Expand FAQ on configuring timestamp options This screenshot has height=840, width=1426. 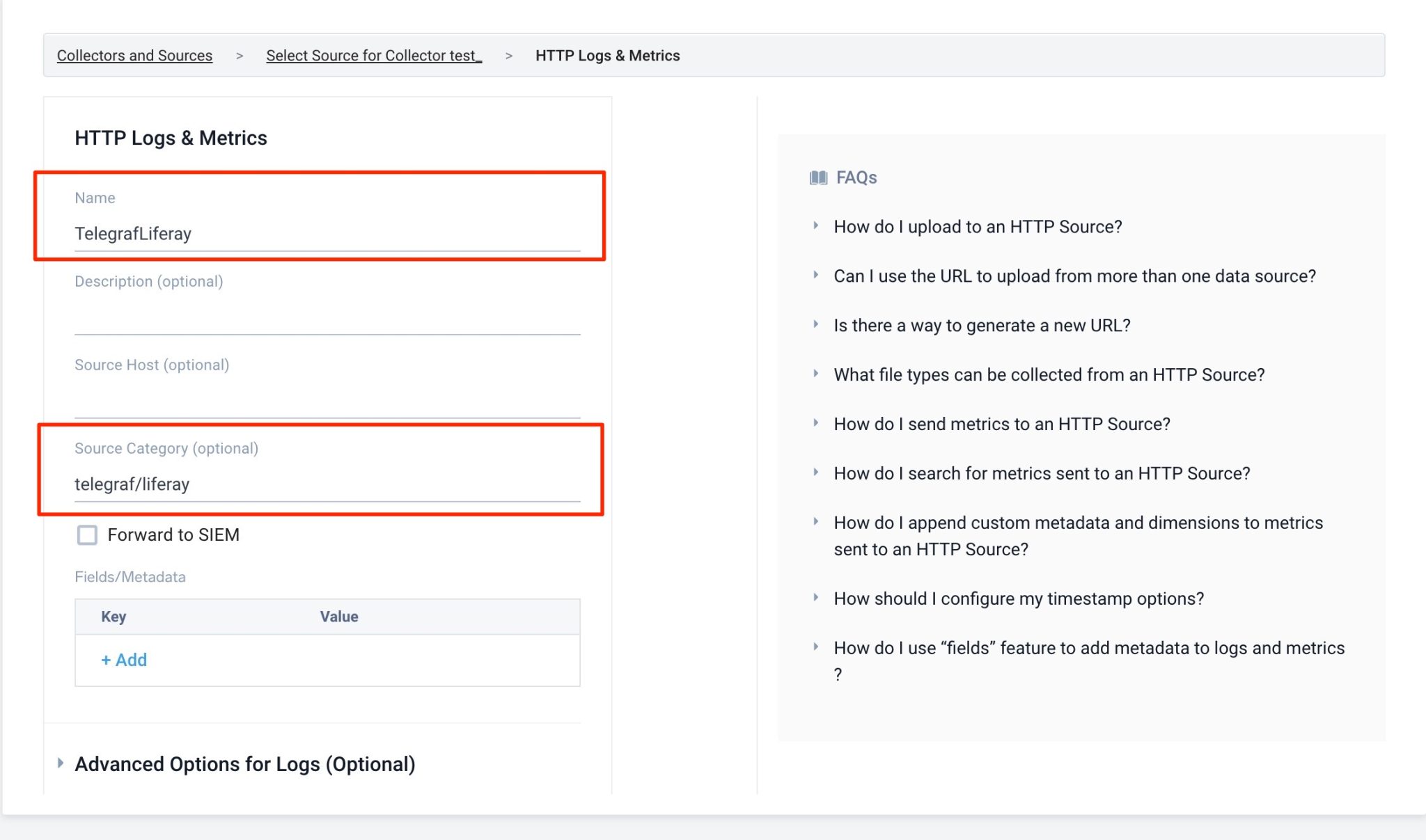coord(1018,599)
